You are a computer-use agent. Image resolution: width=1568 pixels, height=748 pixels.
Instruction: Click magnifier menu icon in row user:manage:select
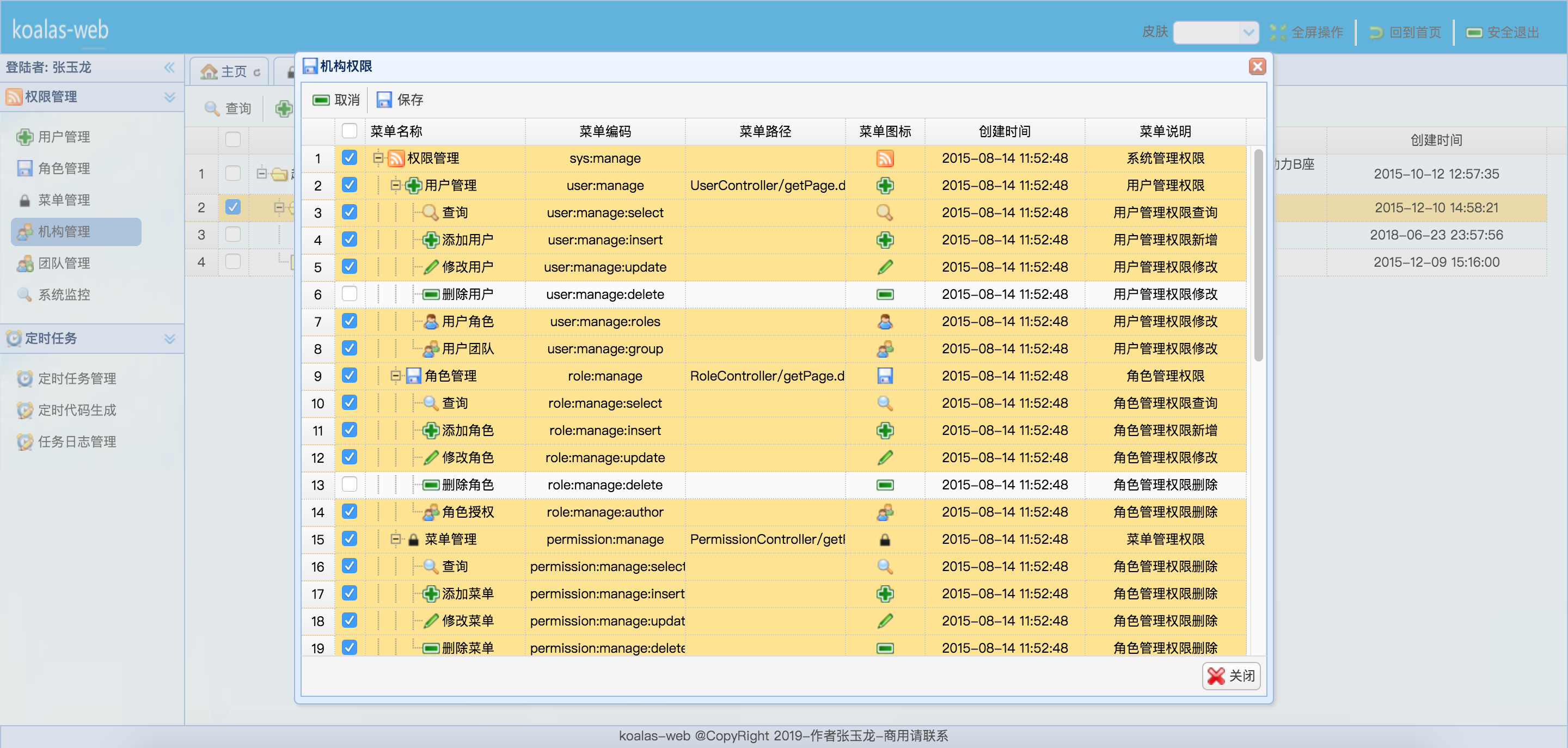pyautogui.click(x=885, y=213)
